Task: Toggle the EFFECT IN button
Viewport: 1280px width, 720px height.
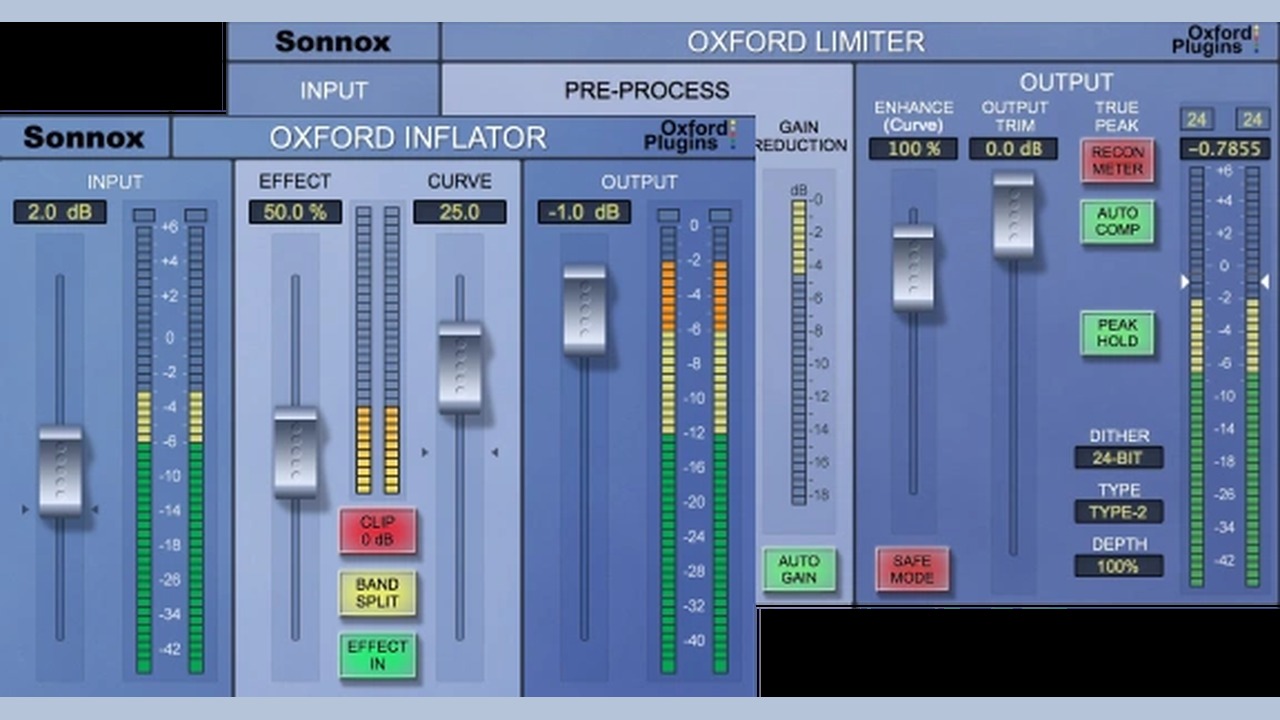Action: (x=377, y=655)
